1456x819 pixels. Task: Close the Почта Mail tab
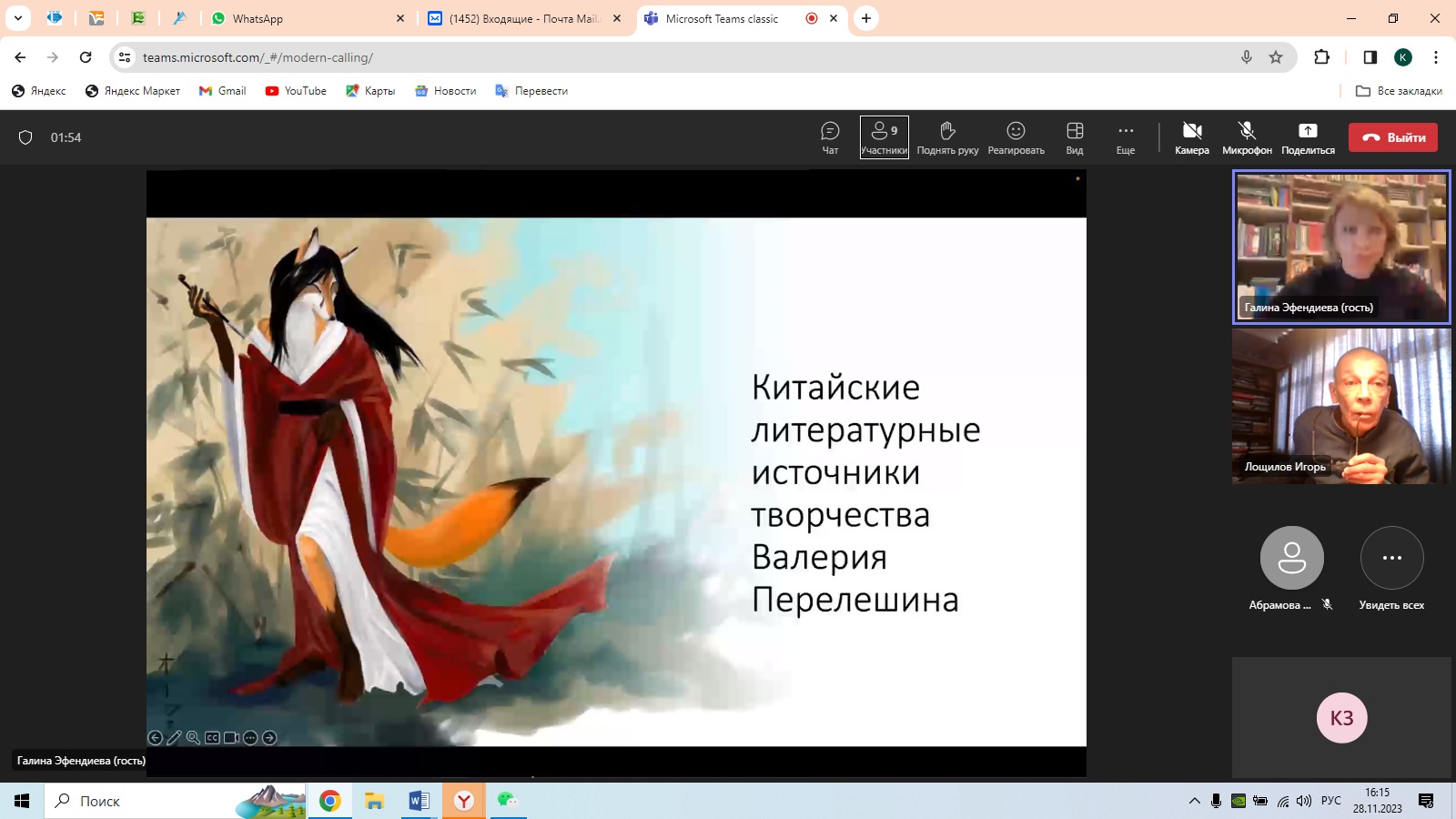(616, 18)
